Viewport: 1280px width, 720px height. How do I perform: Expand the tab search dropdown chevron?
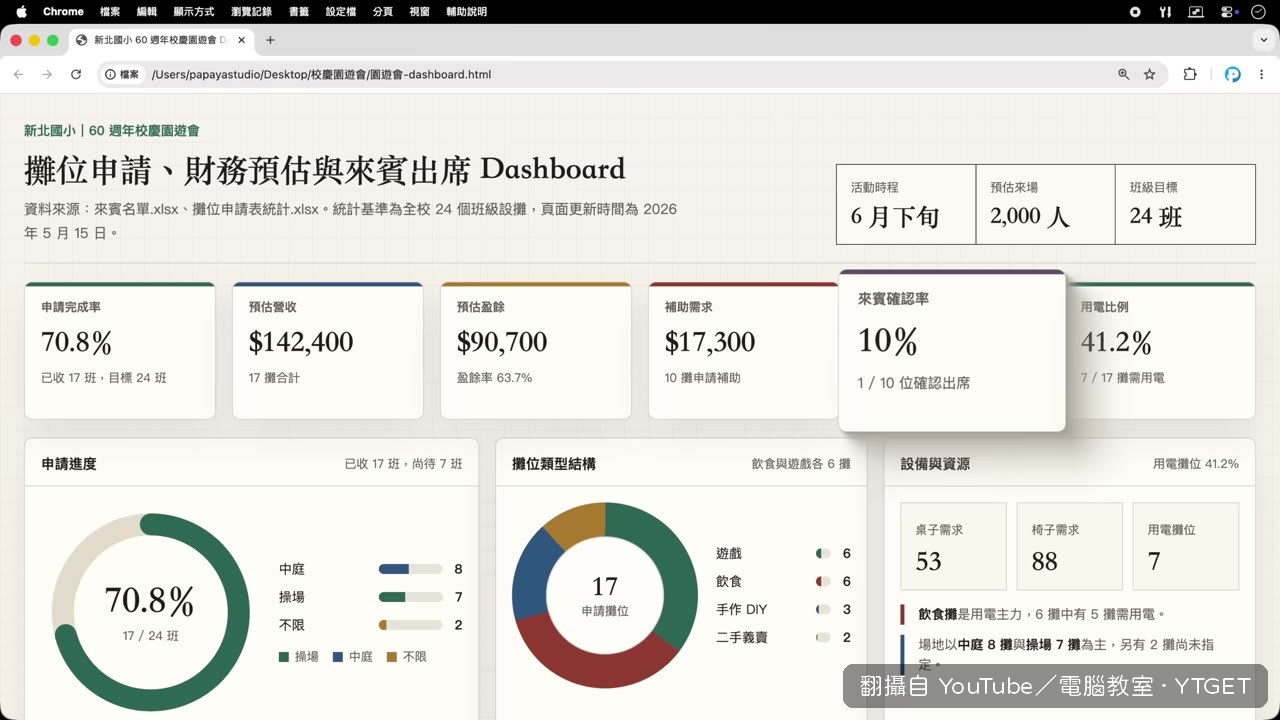coord(1264,40)
